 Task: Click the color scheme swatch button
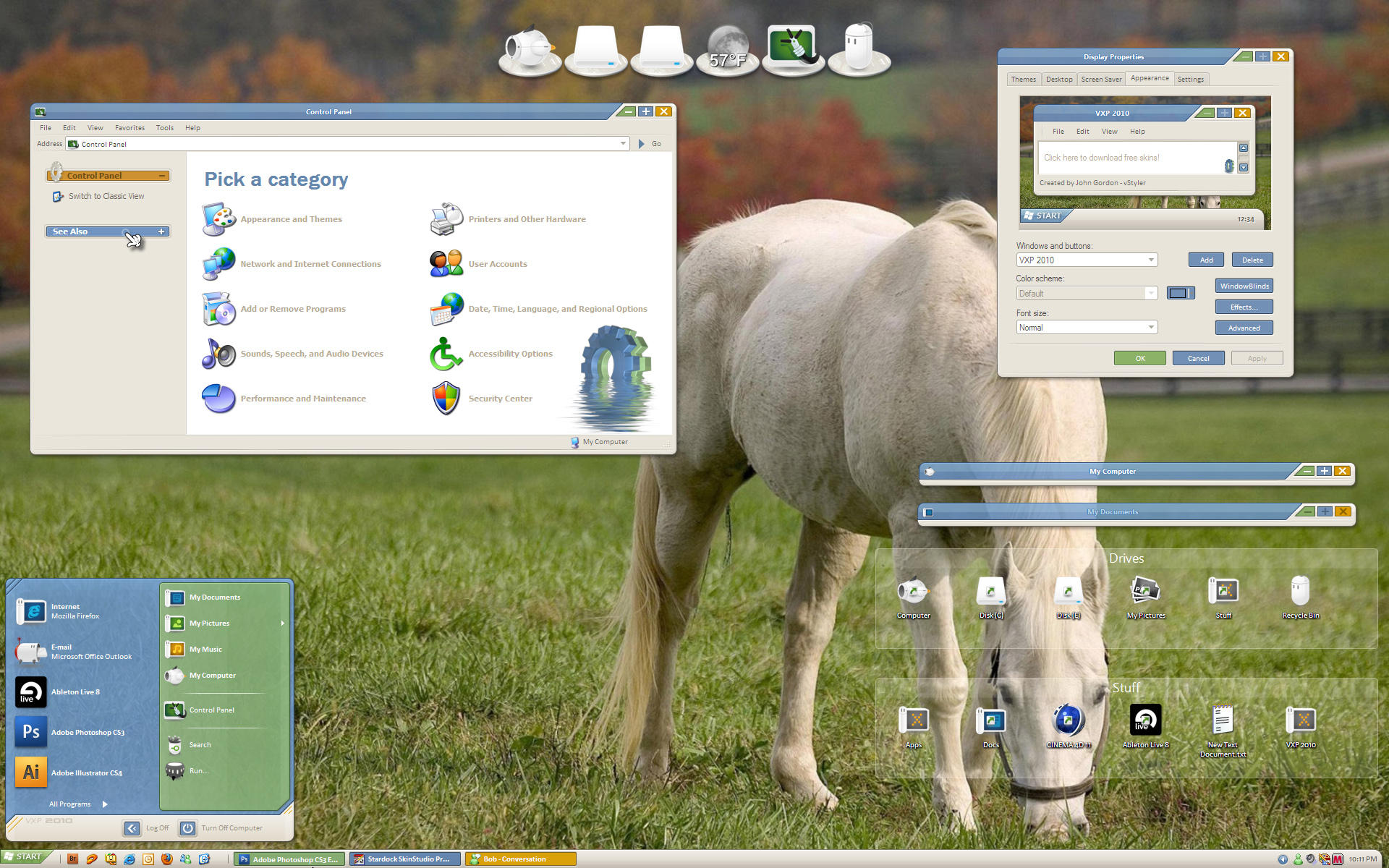(x=1181, y=293)
